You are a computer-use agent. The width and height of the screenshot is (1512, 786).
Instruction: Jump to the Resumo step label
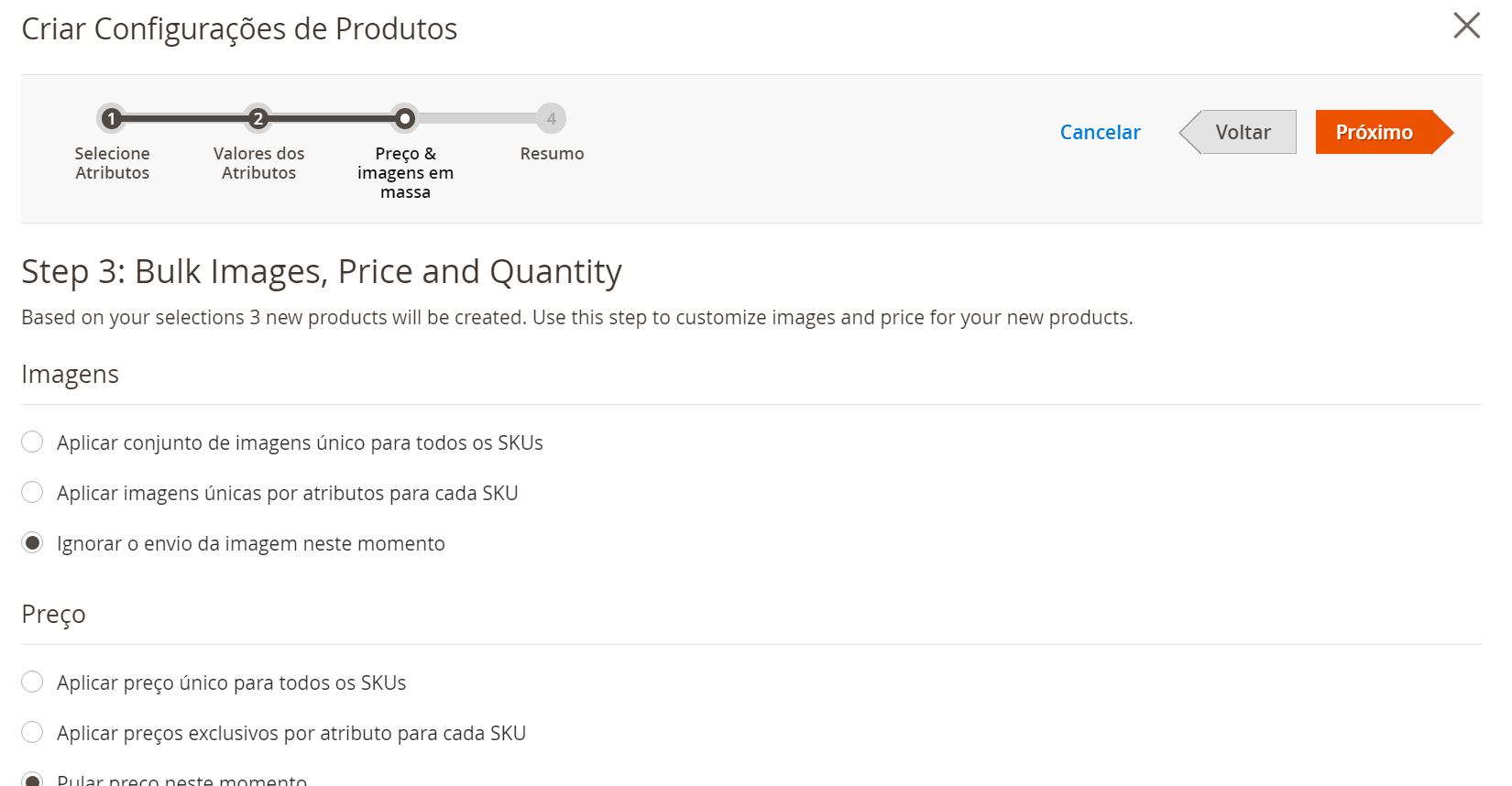(552, 154)
